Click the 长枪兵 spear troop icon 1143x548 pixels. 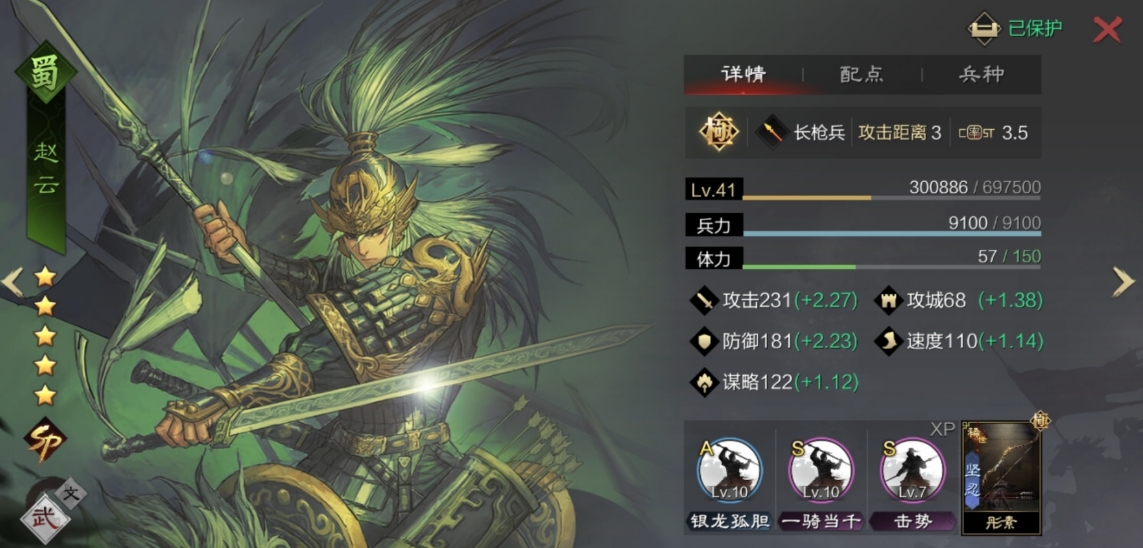pos(769,133)
